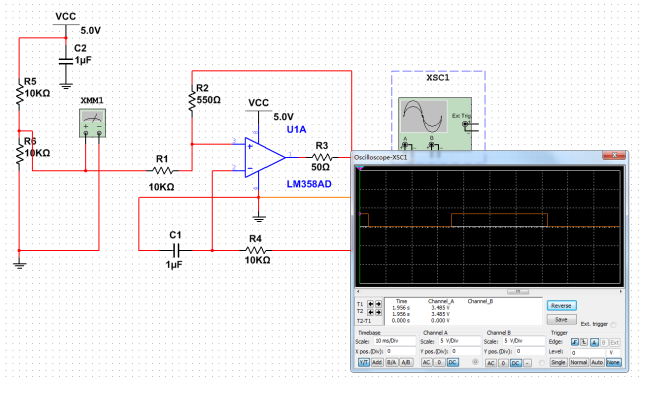Viewport: 656px width, 394px height.
Task: Click the Channel B round indicator
Action: point(542,363)
